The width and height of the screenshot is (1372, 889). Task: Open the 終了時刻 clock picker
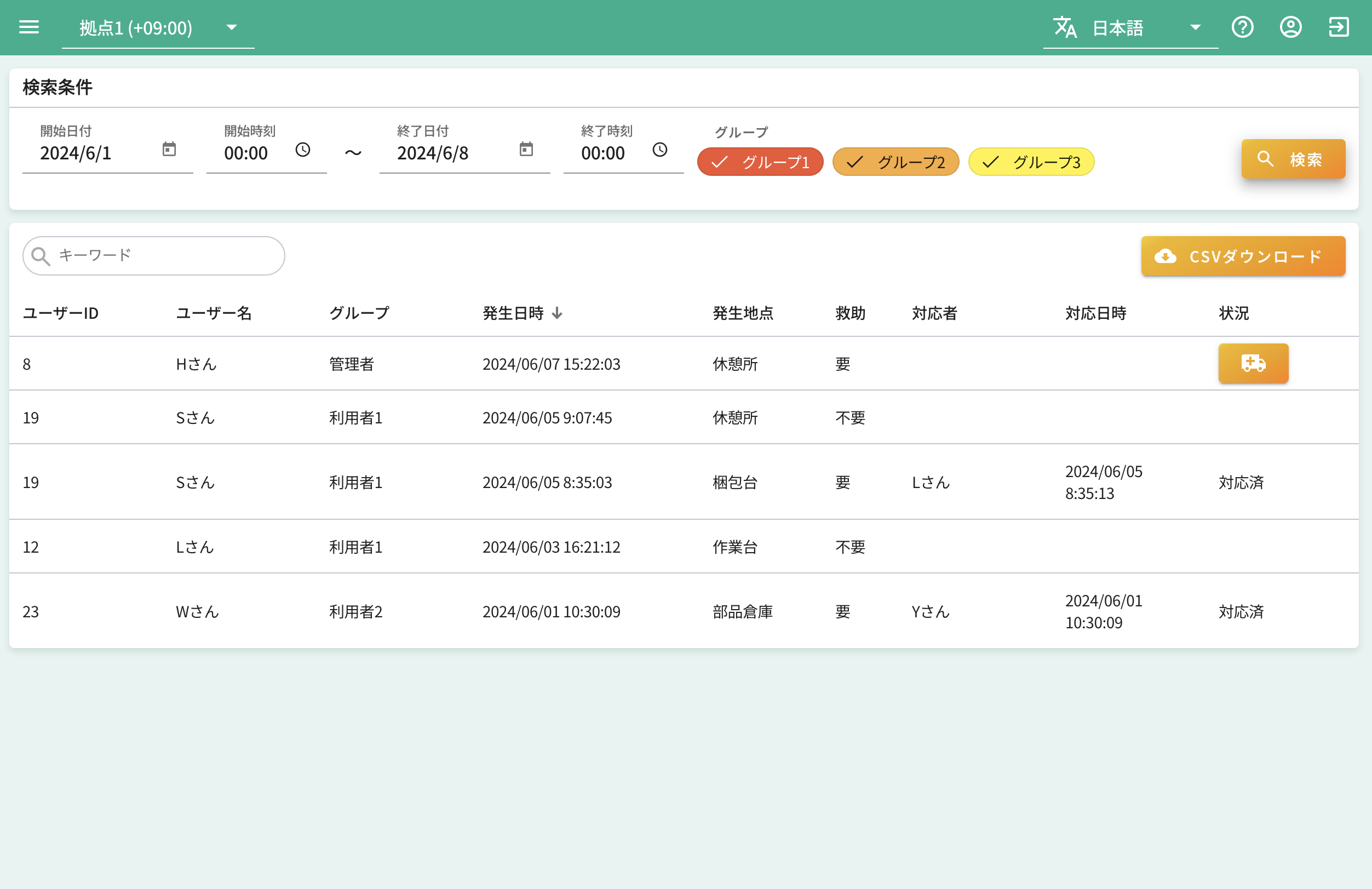coord(660,151)
